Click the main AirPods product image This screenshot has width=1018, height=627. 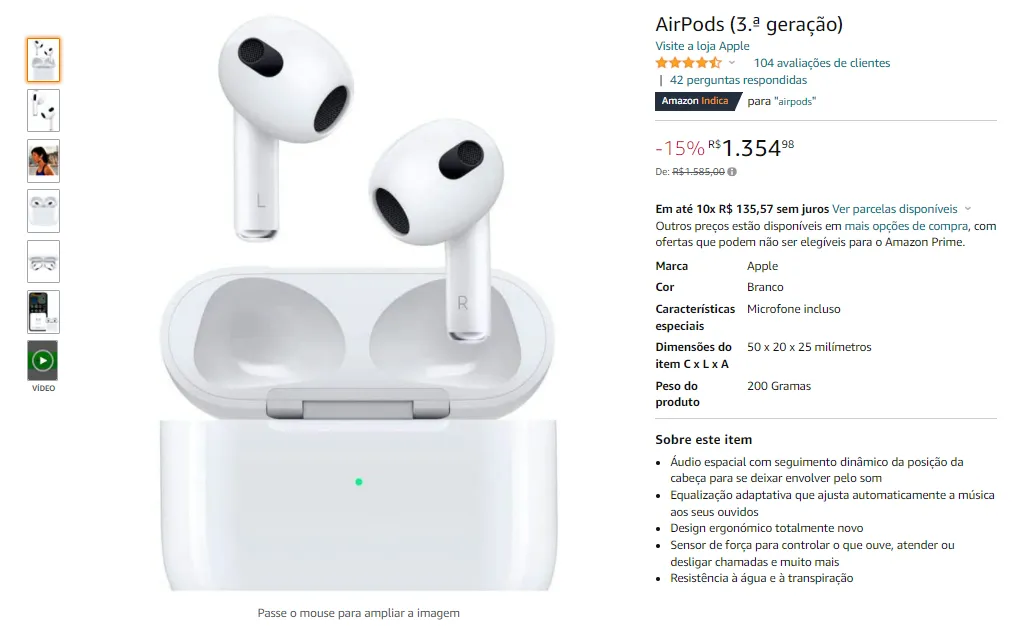pyautogui.click(x=358, y=304)
